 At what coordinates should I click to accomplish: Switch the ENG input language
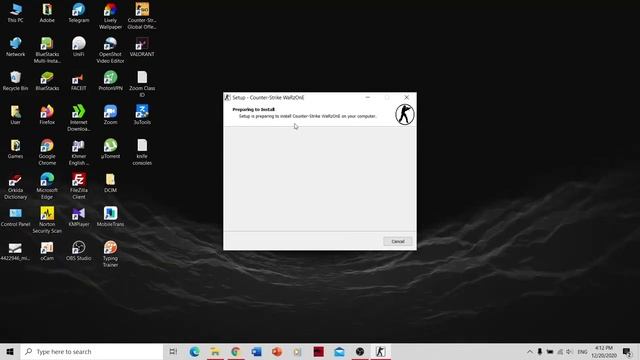pos(582,351)
